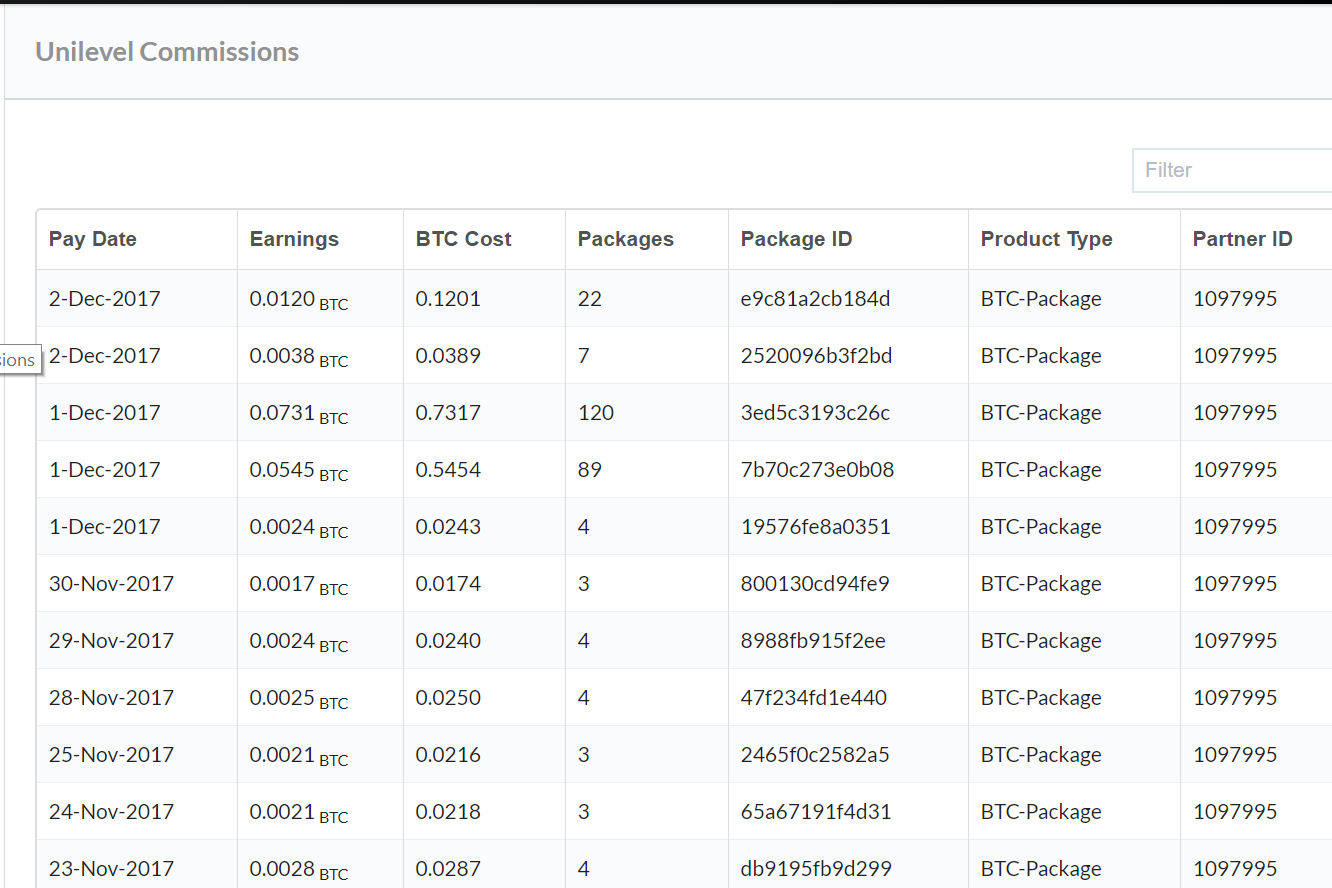Select the 30-Nov-2017 pay date cell
The width and height of the screenshot is (1332, 888).
click(111, 584)
